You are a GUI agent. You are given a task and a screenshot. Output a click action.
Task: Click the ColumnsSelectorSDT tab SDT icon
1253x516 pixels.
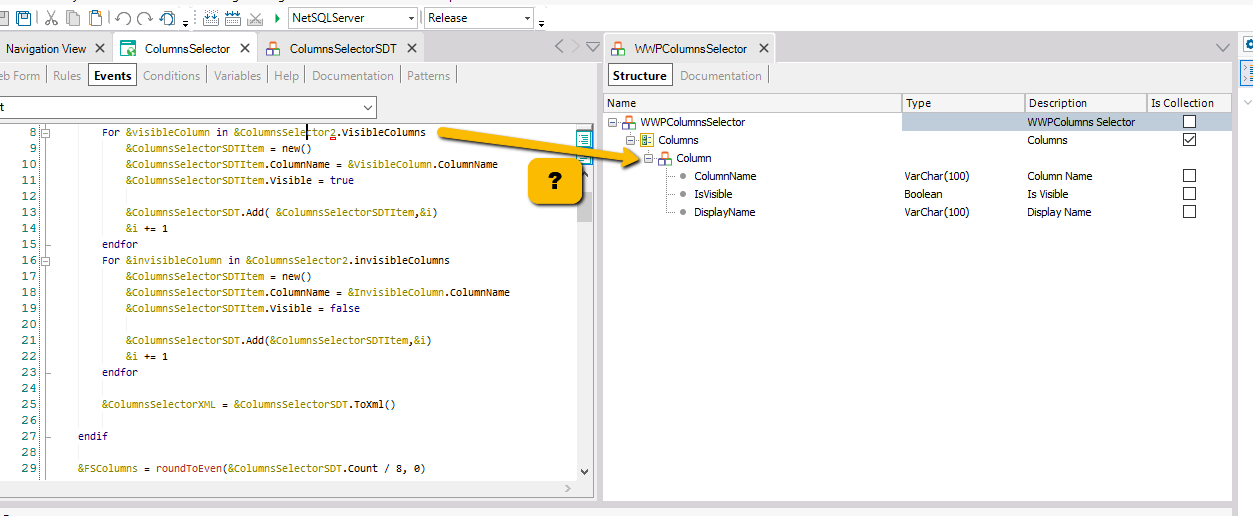[273, 48]
